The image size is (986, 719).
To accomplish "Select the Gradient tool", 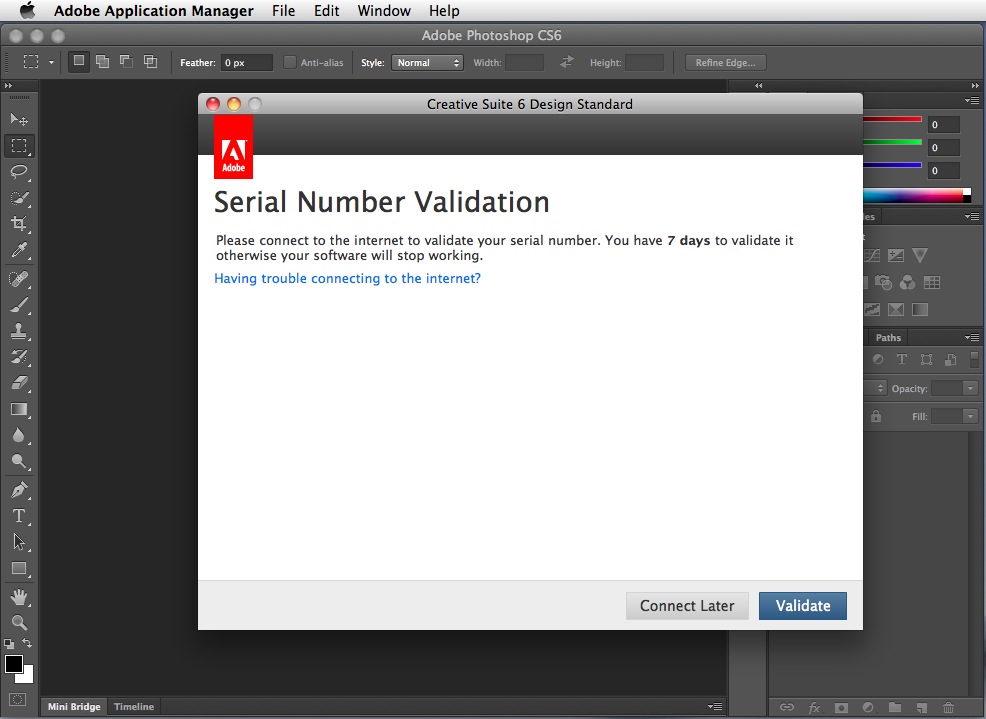I will pyautogui.click(x=18, y=410).
